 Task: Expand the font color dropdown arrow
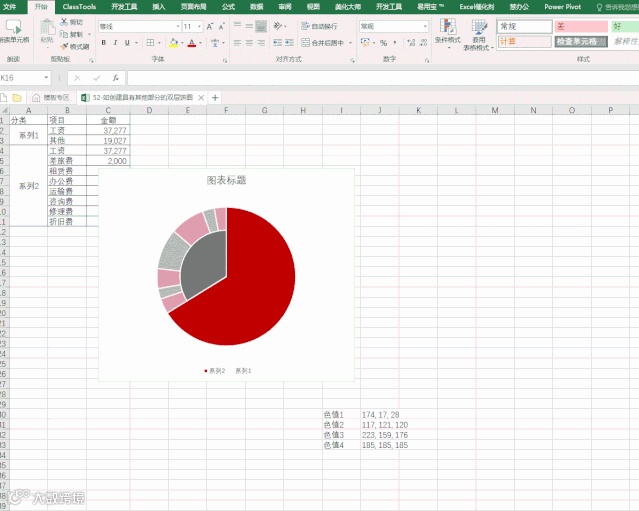[200, 42]
